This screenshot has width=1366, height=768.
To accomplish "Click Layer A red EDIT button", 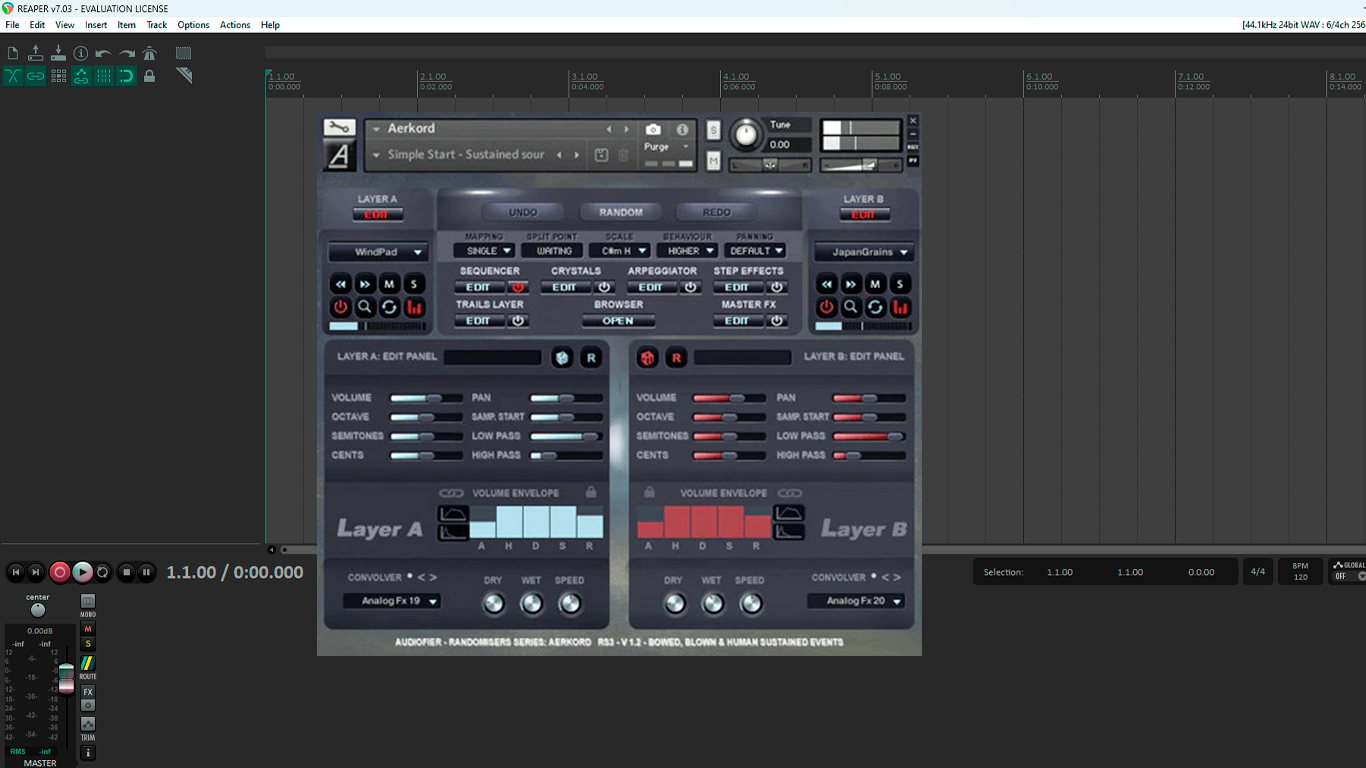I will pos(377,215).
